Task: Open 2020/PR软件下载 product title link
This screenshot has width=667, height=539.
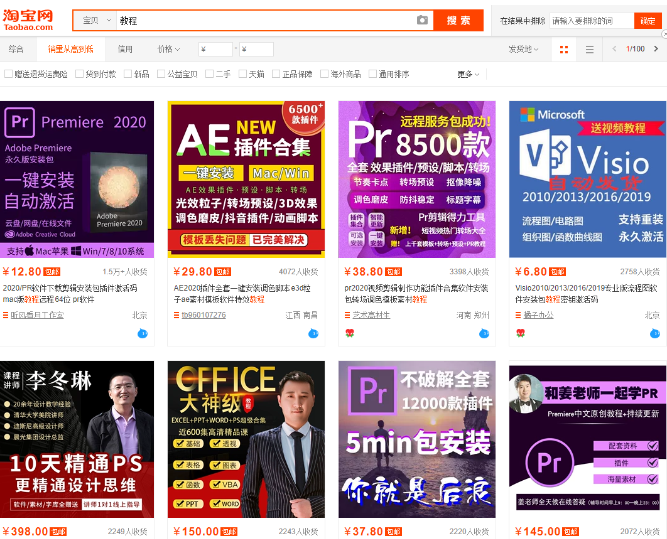Action: pyautogui.click(x=70, y=294)
